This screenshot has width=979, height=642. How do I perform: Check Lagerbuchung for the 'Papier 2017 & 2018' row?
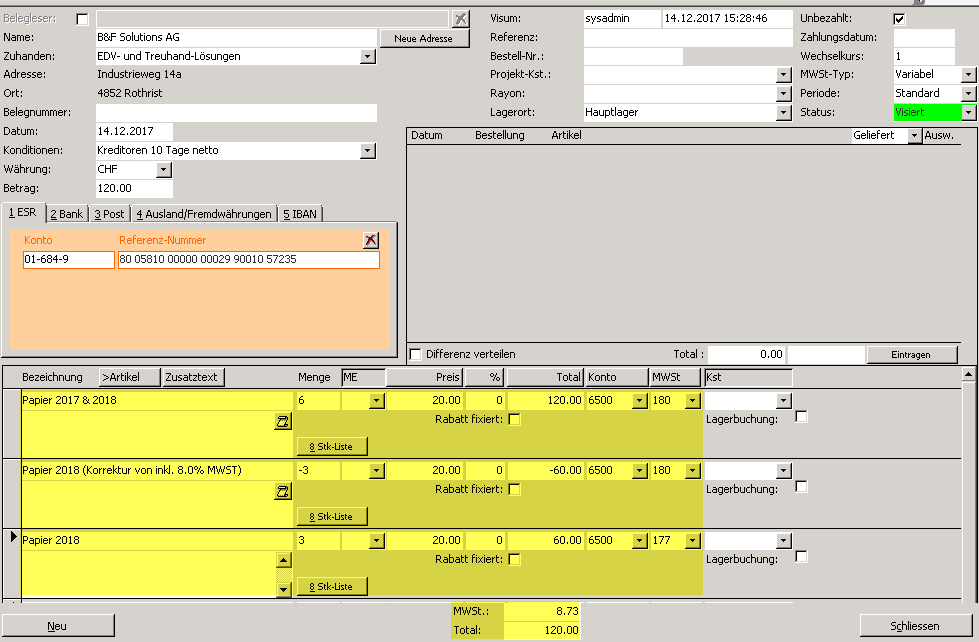pyautogui.click(x=801, y=418)
